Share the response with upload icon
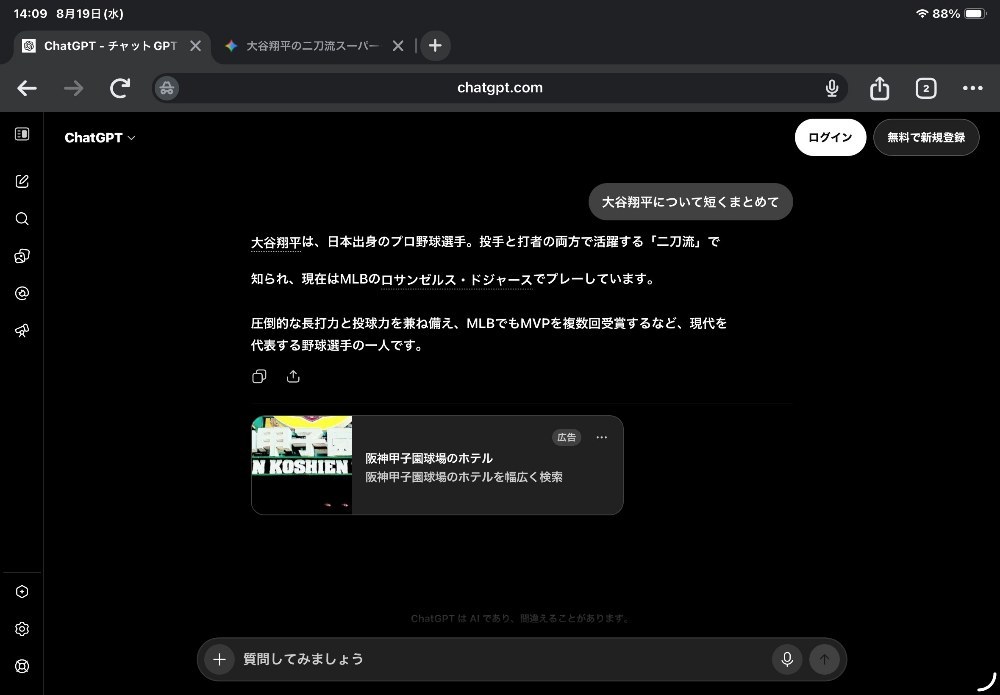The image size is (1000, 695). [x=293, y=376]
